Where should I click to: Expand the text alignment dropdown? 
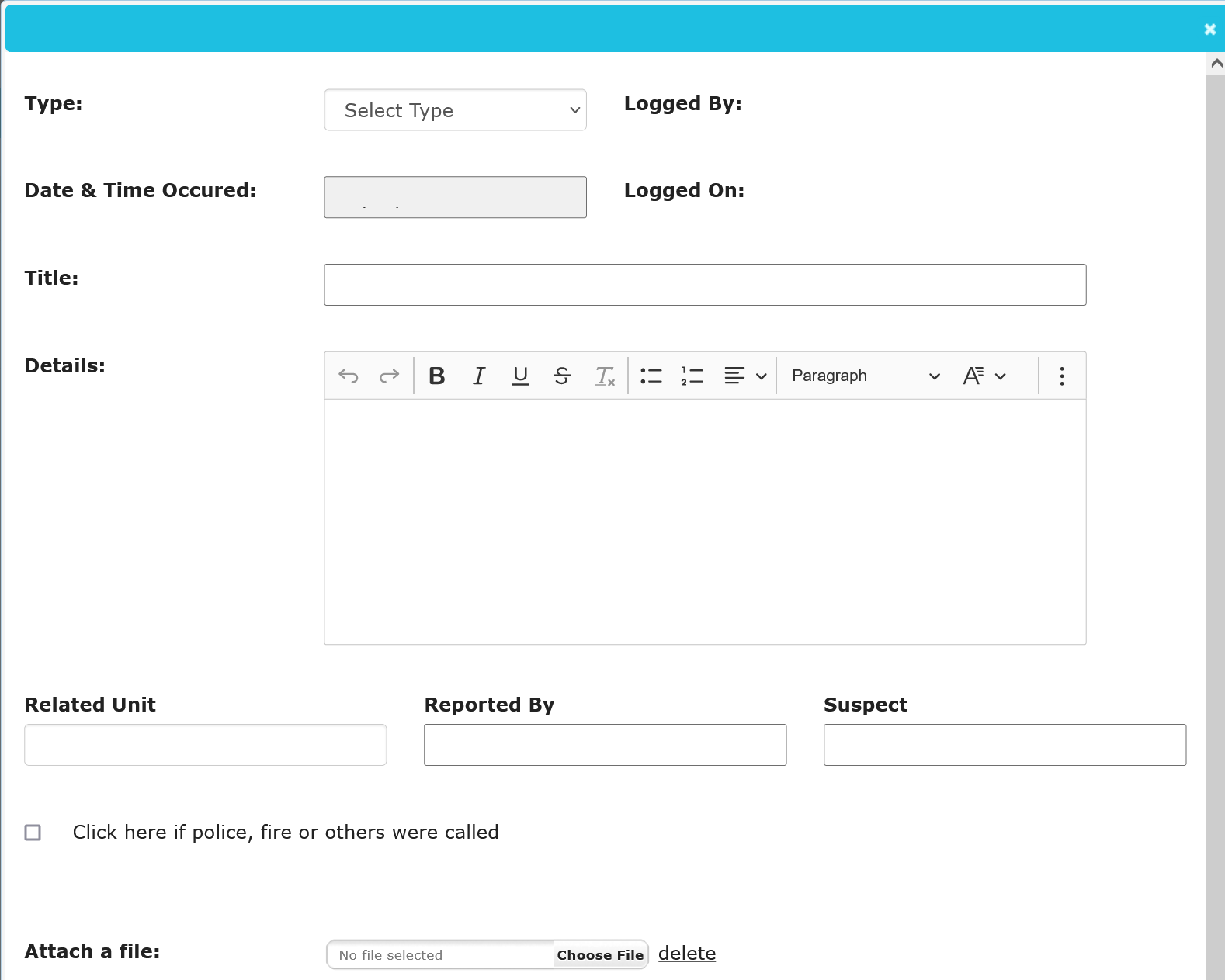tap(745, 376)
